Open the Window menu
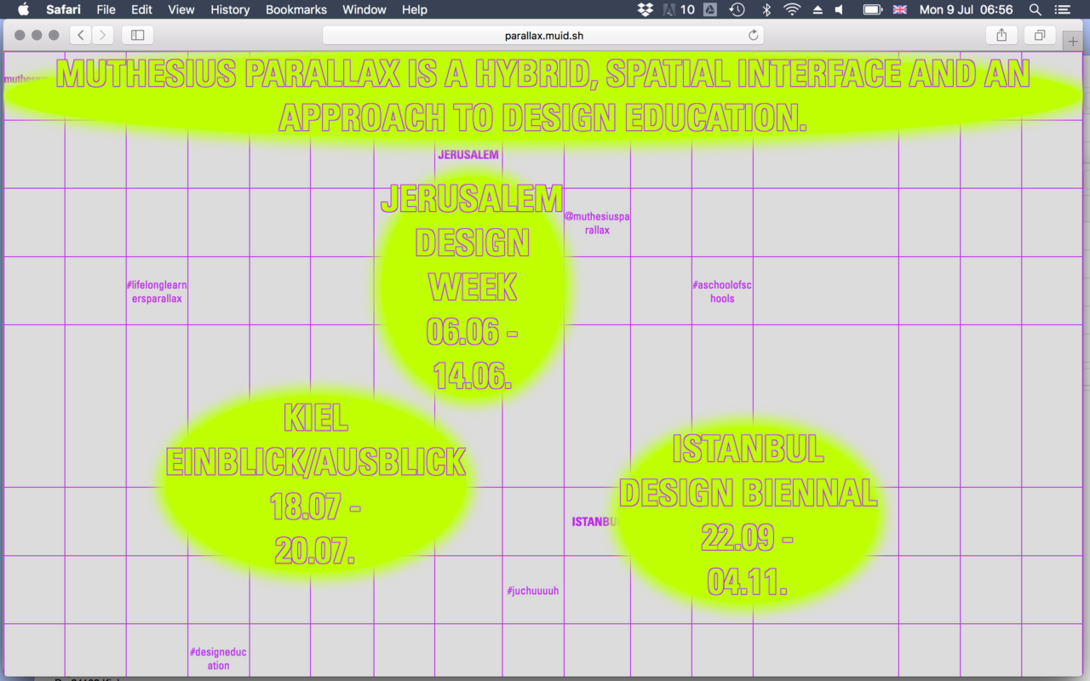The height and width of the screenshot is (681, 1090). [364, 10]
